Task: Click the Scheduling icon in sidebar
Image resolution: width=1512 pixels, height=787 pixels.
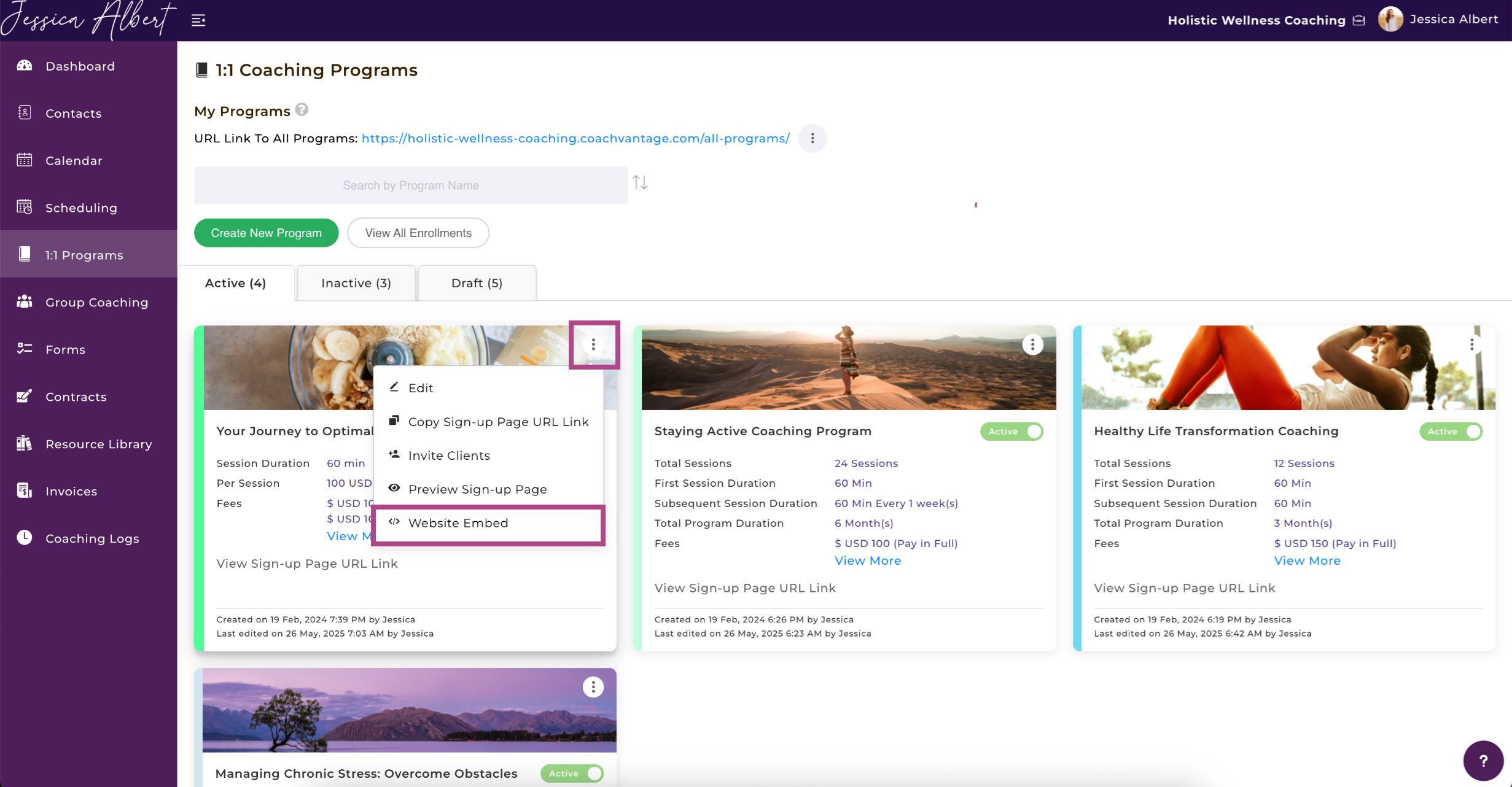Action: pyautogui.click(x=25, y=207)
